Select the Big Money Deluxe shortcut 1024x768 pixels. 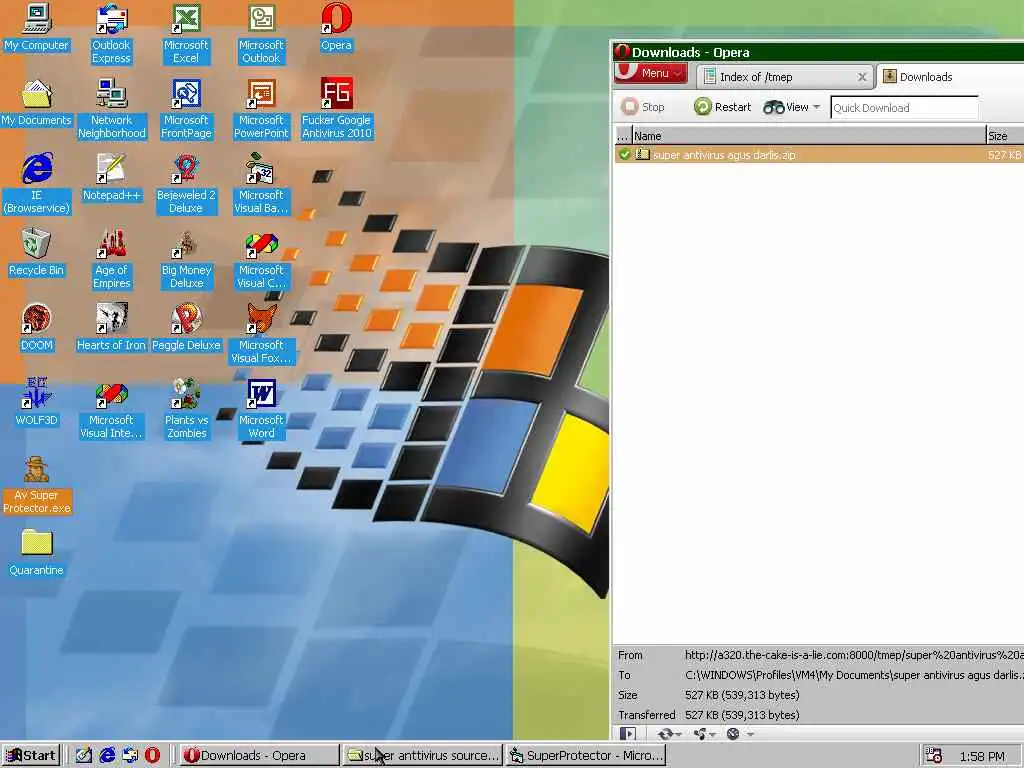[186, 259]
